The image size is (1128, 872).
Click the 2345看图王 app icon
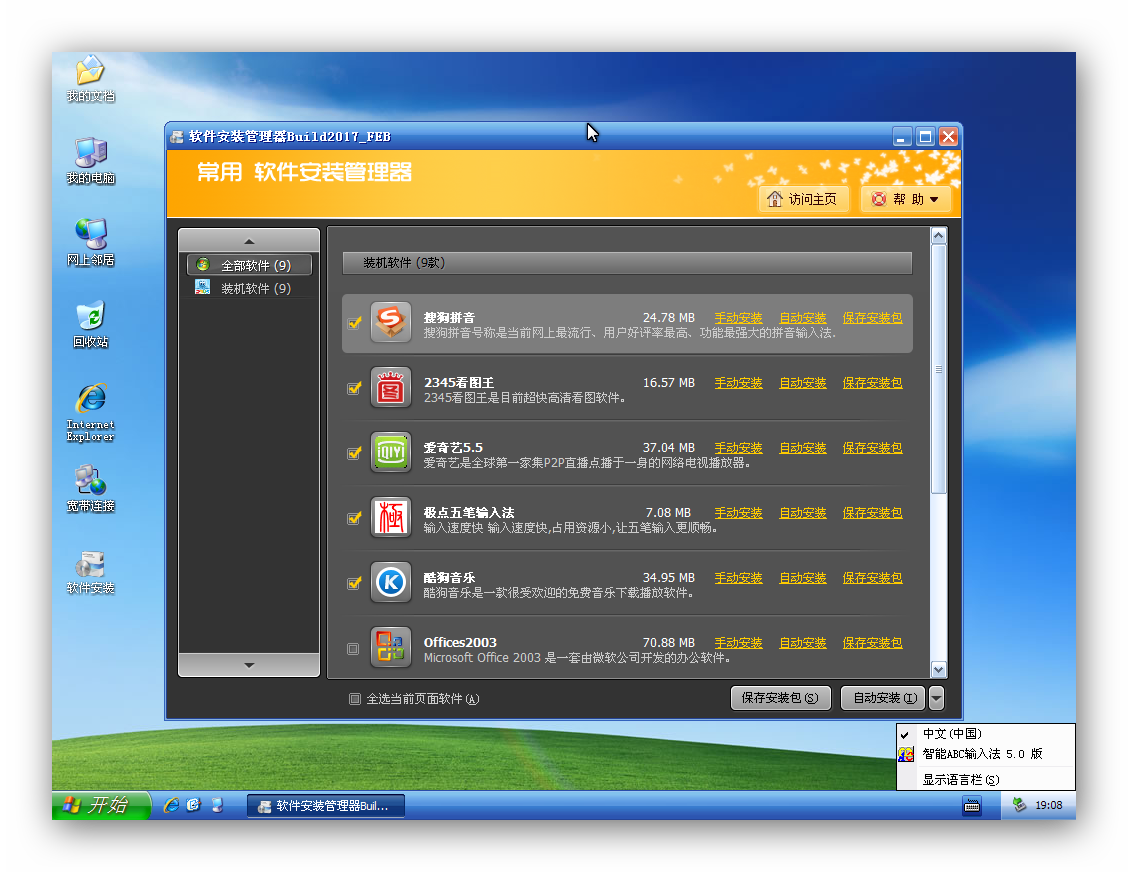(391, 387)
